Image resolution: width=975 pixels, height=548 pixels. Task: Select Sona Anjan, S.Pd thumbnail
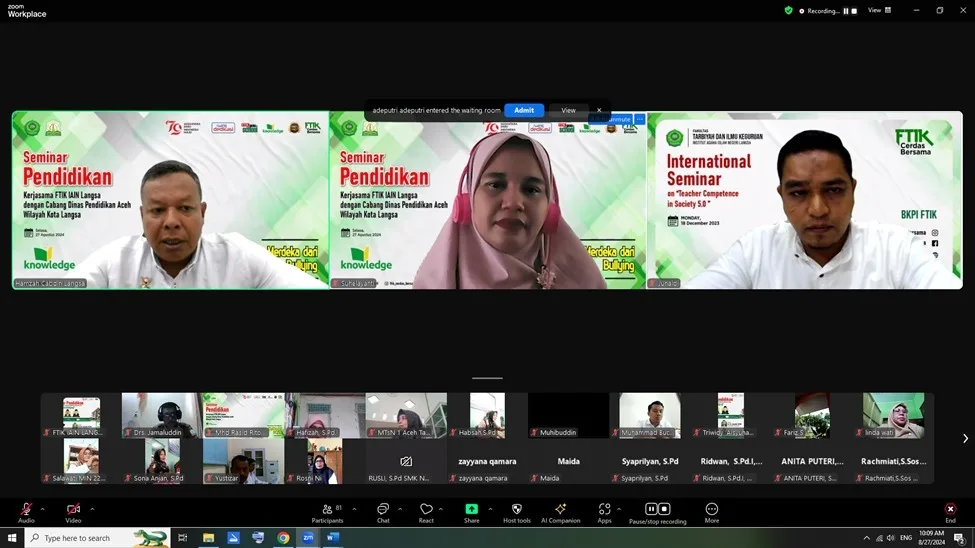point(162,461)
